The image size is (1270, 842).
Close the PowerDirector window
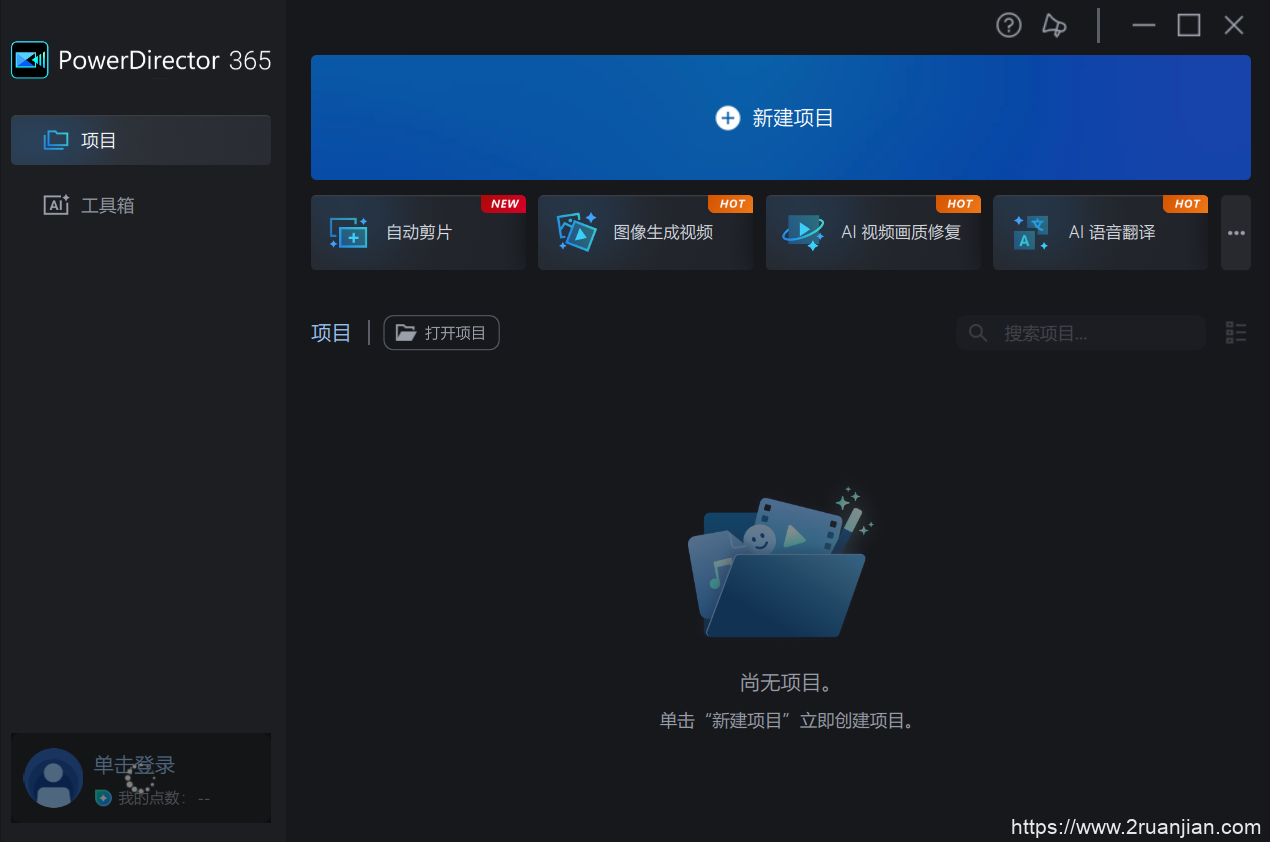1234,26
